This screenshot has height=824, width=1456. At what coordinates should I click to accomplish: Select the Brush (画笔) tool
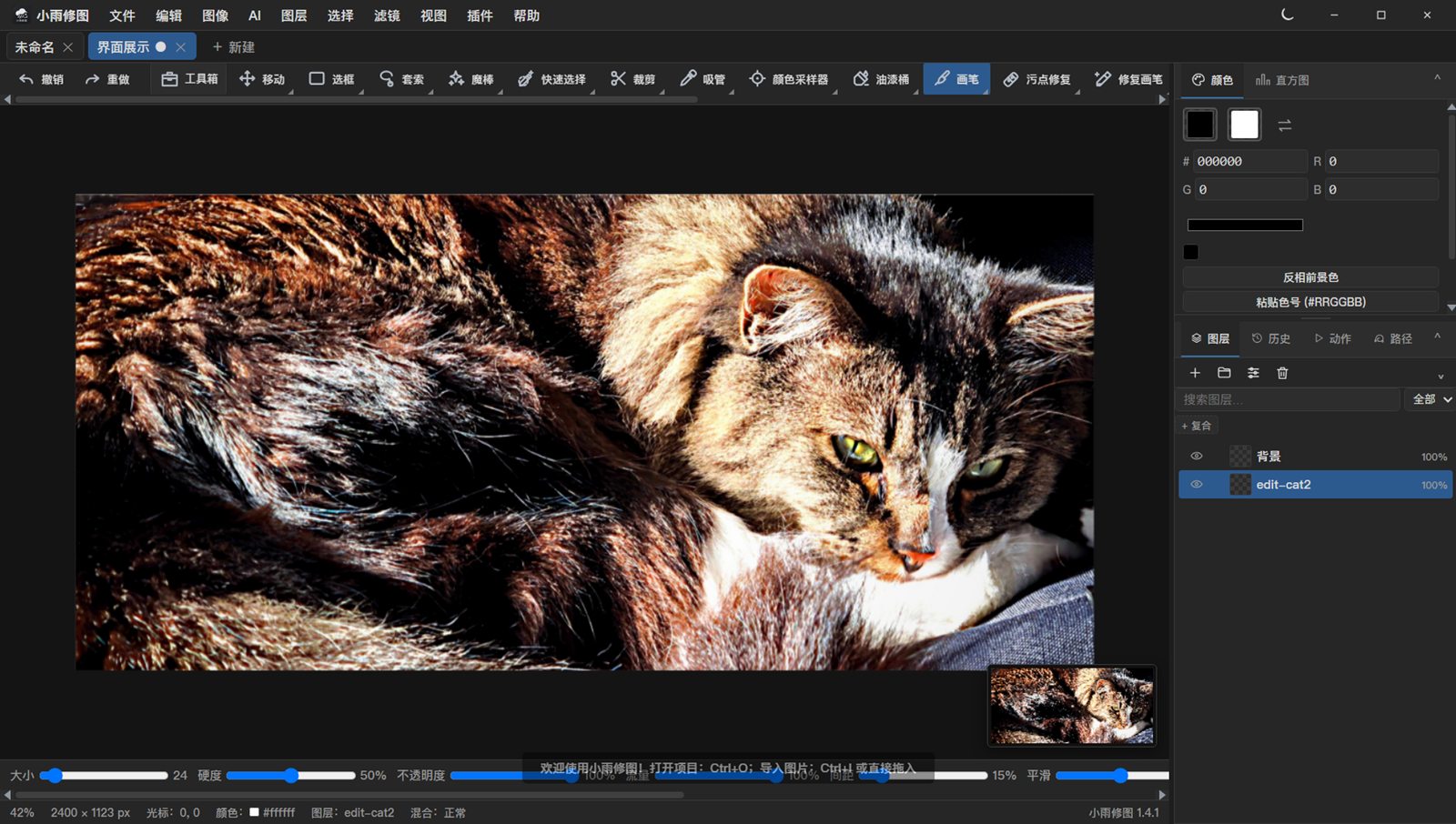956,79
